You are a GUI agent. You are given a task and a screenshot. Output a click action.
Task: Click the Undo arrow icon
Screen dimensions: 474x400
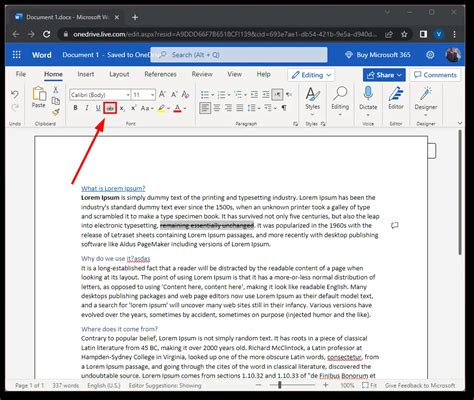tap(15, 94)
